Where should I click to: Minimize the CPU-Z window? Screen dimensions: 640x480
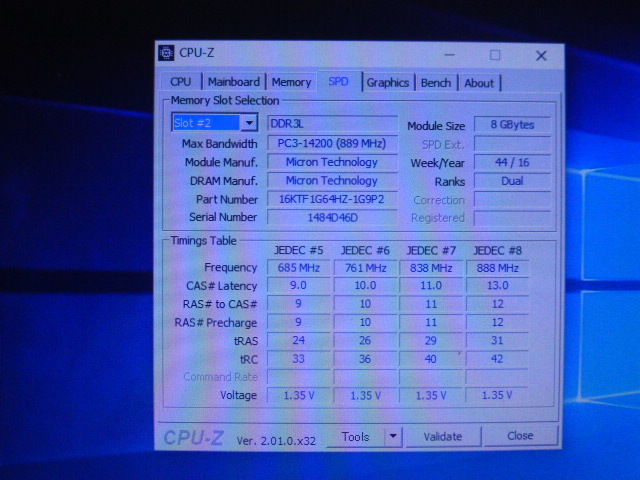pos(449,55)
